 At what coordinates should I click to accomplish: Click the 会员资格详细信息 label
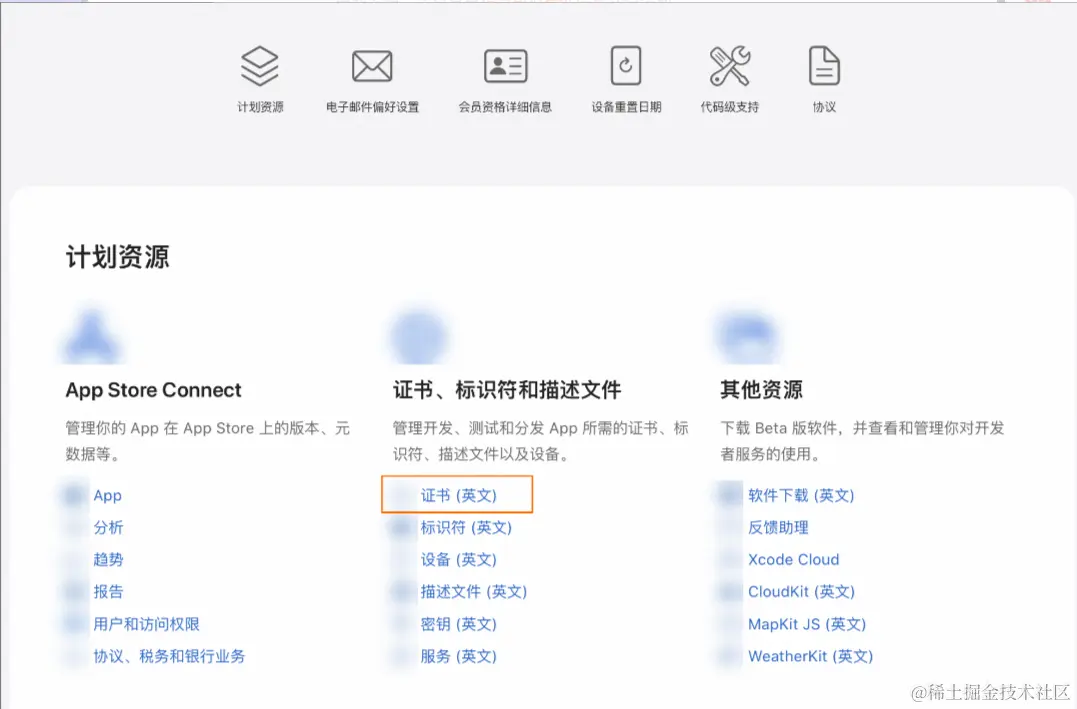pyautogui.click(x=506, y=106)
